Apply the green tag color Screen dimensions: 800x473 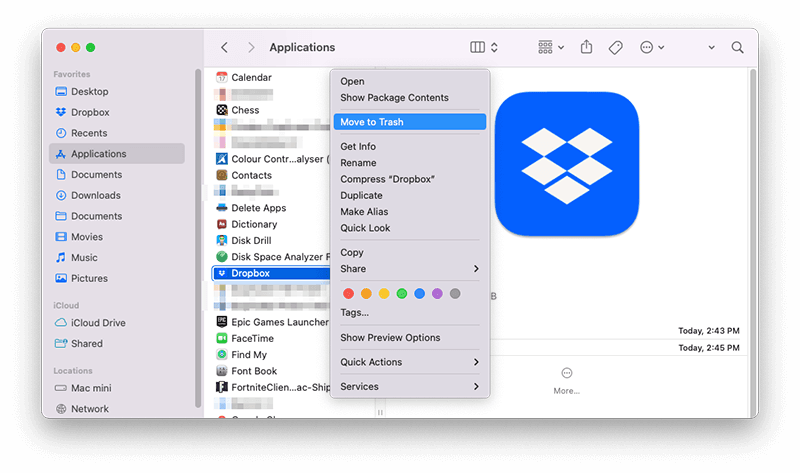[x=402, y=293]
